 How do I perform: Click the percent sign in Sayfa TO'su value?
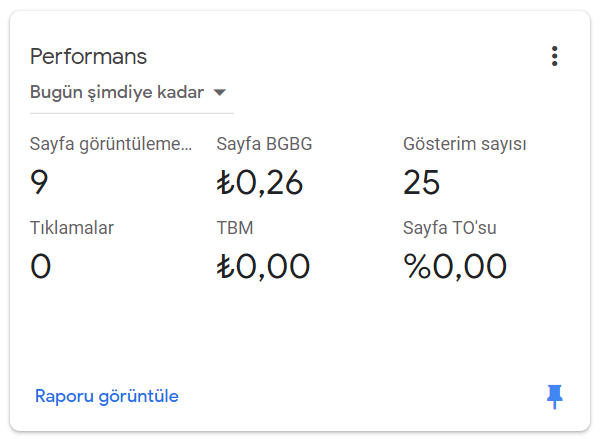pyautogui.click(x=417, y=266)
